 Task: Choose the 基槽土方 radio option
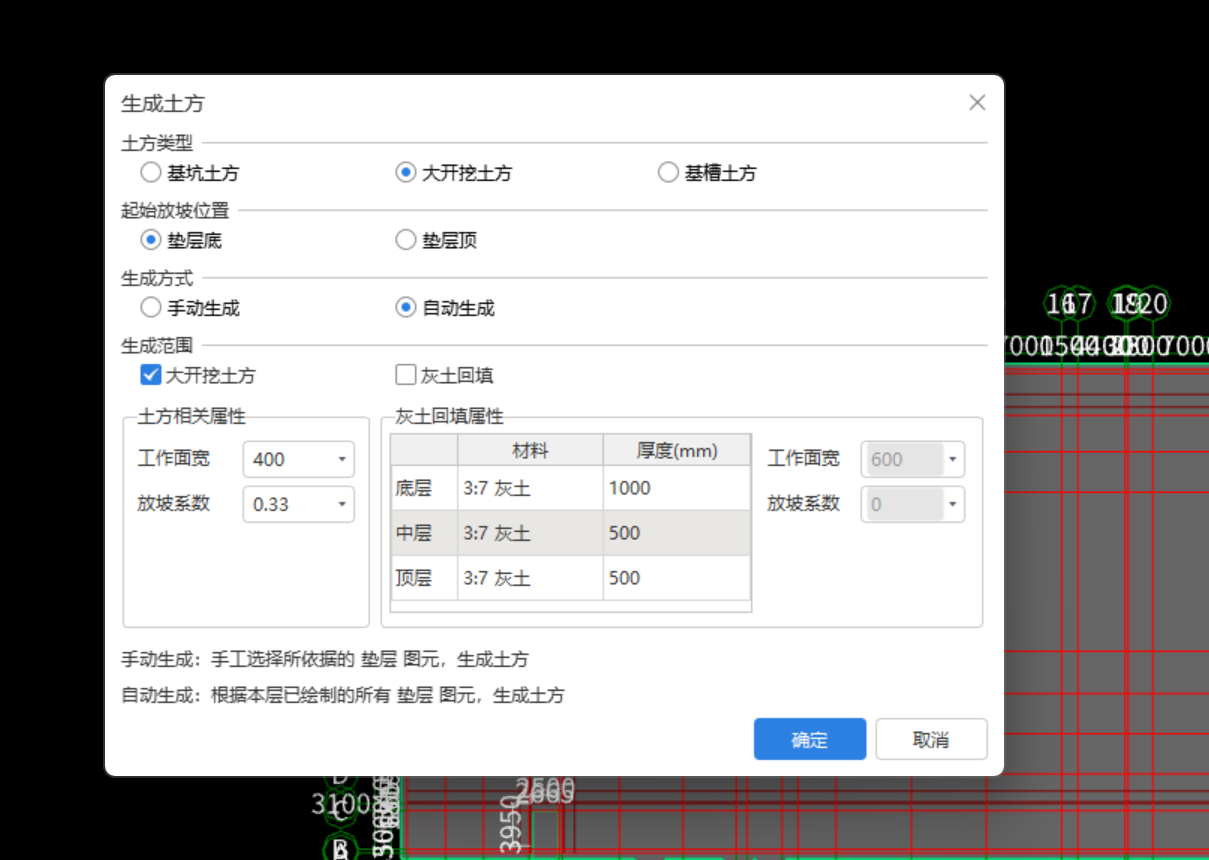667,172
